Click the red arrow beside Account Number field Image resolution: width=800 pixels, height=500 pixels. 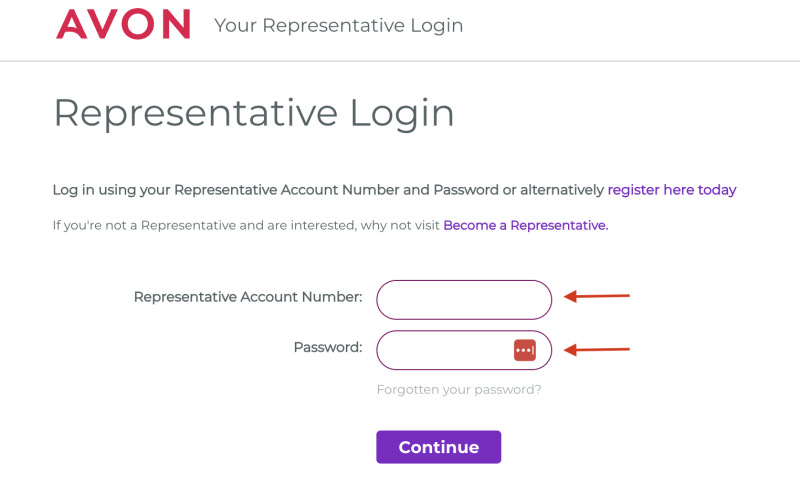coord(596,296)
